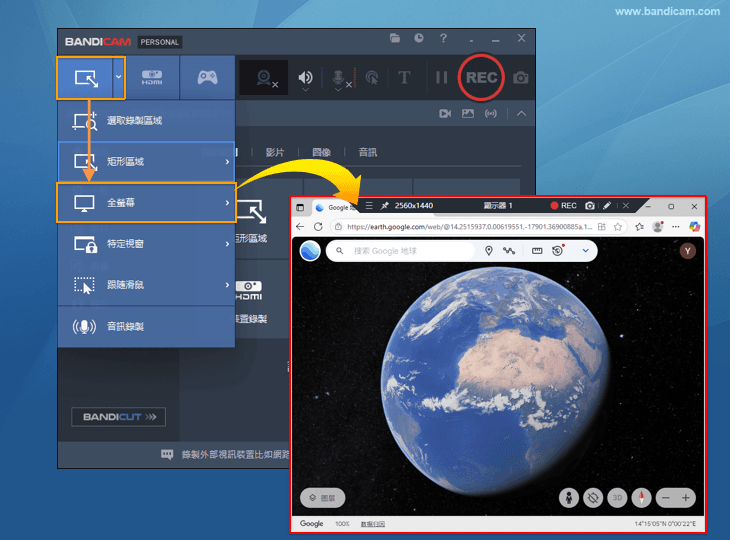
Task: Bookmark the page with star icon
Action: pyautogui.click(x=618, y=227)
